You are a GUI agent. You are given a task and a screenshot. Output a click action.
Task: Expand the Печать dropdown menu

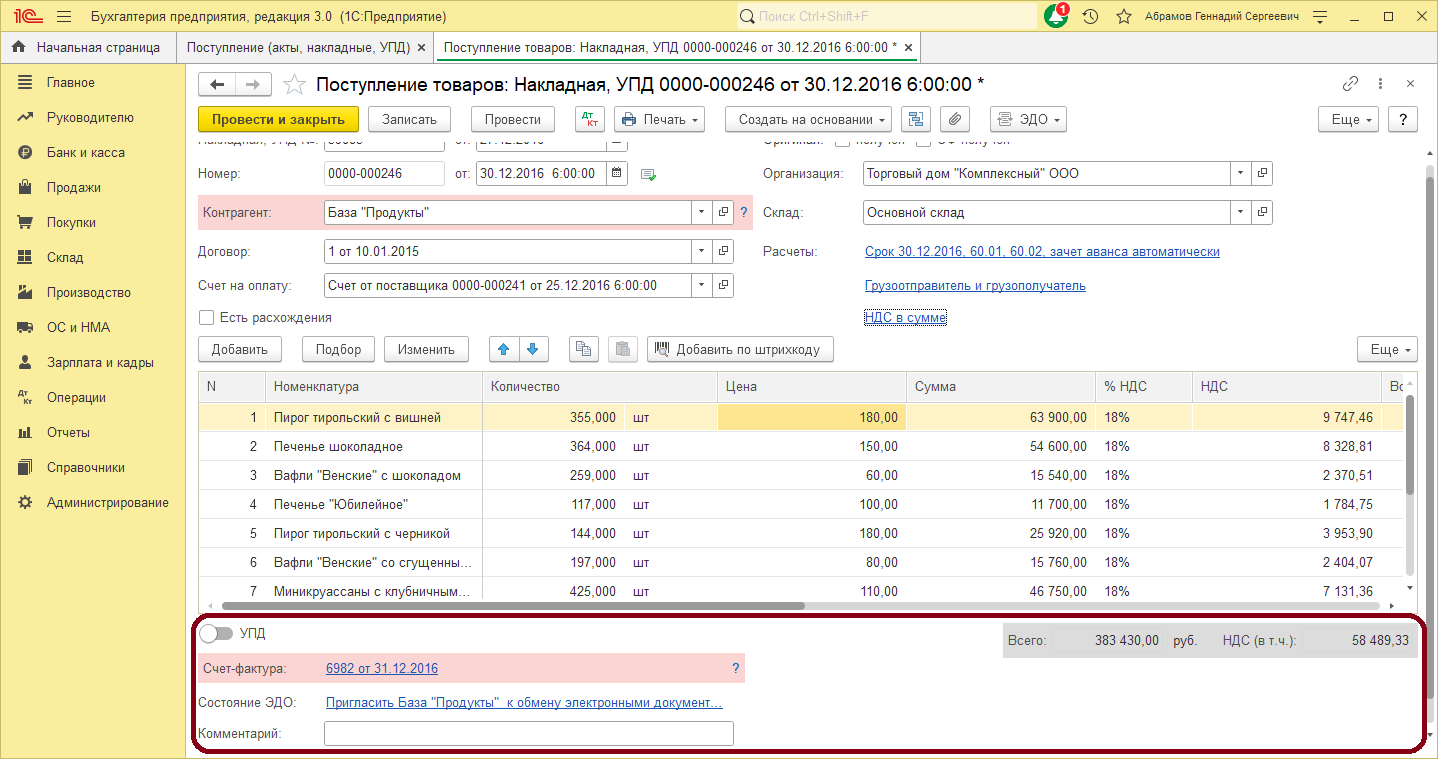click(x=659, y=119)
